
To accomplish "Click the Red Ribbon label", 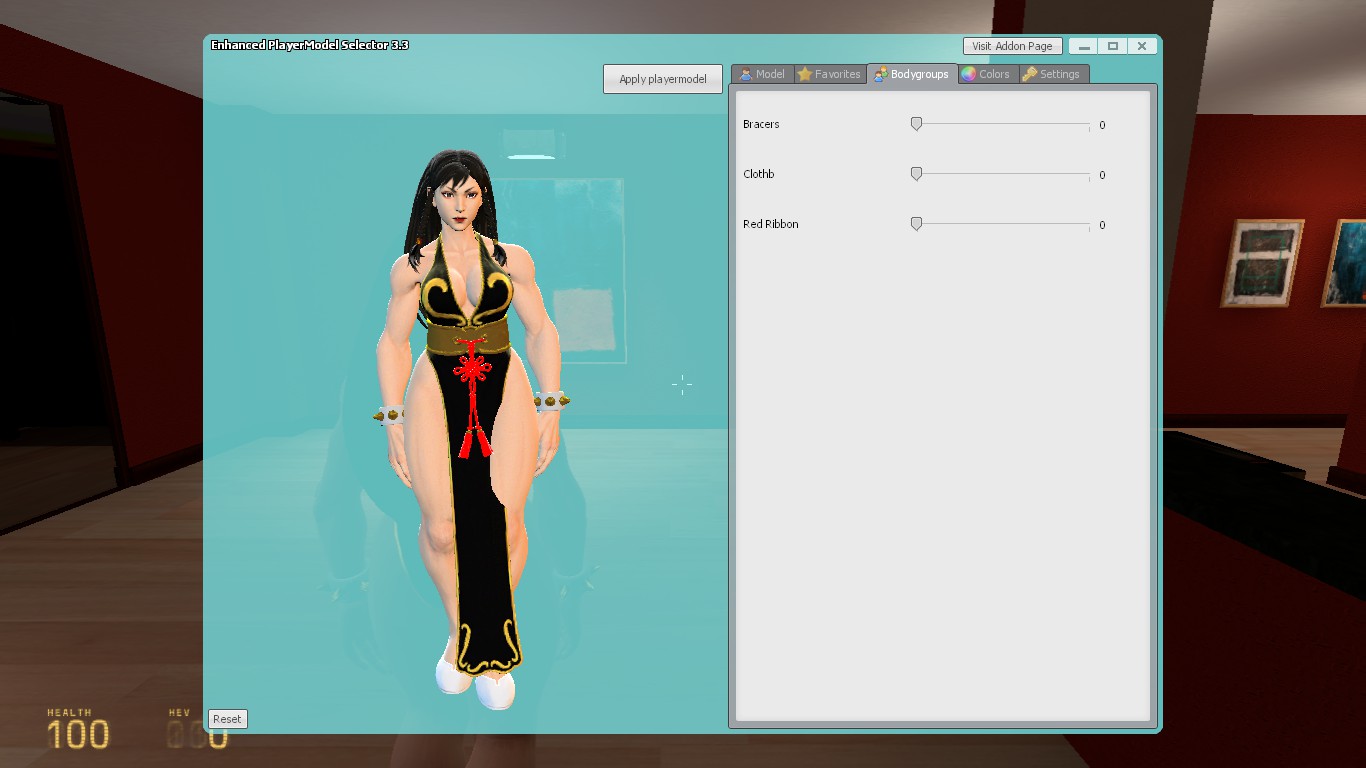I will (771, 224).
